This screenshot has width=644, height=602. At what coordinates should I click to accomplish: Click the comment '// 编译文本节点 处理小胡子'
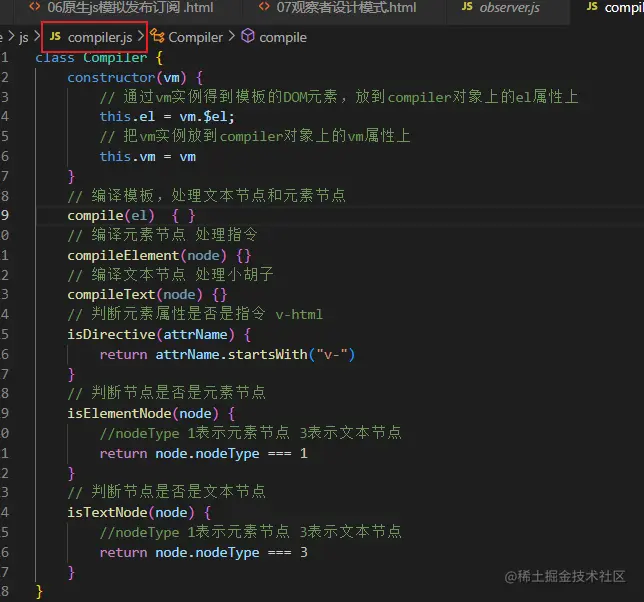coord(170,274)
